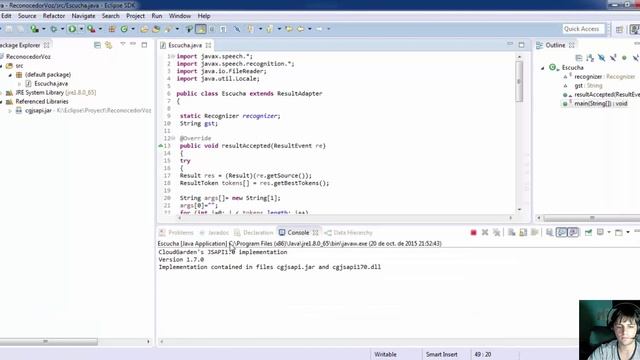Toggle Mark Occurrences in toolbar
640x360 pixels.
200,29
